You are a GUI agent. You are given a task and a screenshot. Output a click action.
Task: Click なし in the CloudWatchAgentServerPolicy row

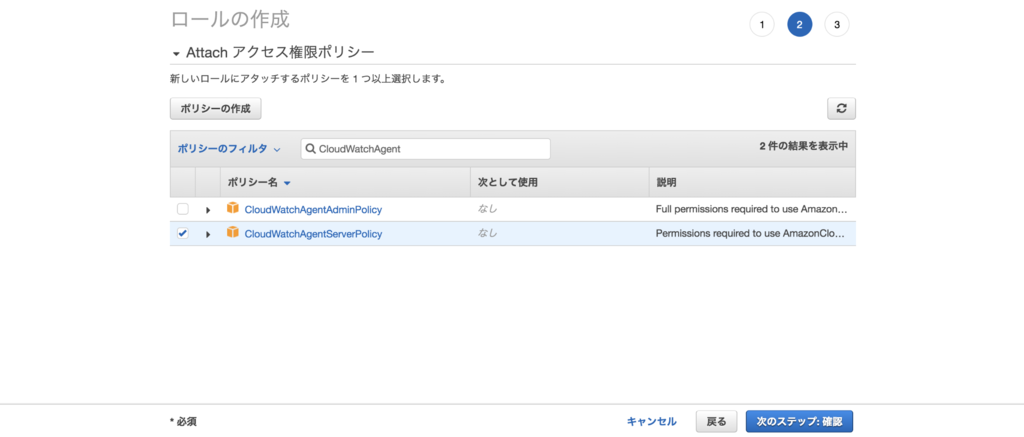[487, 233]
